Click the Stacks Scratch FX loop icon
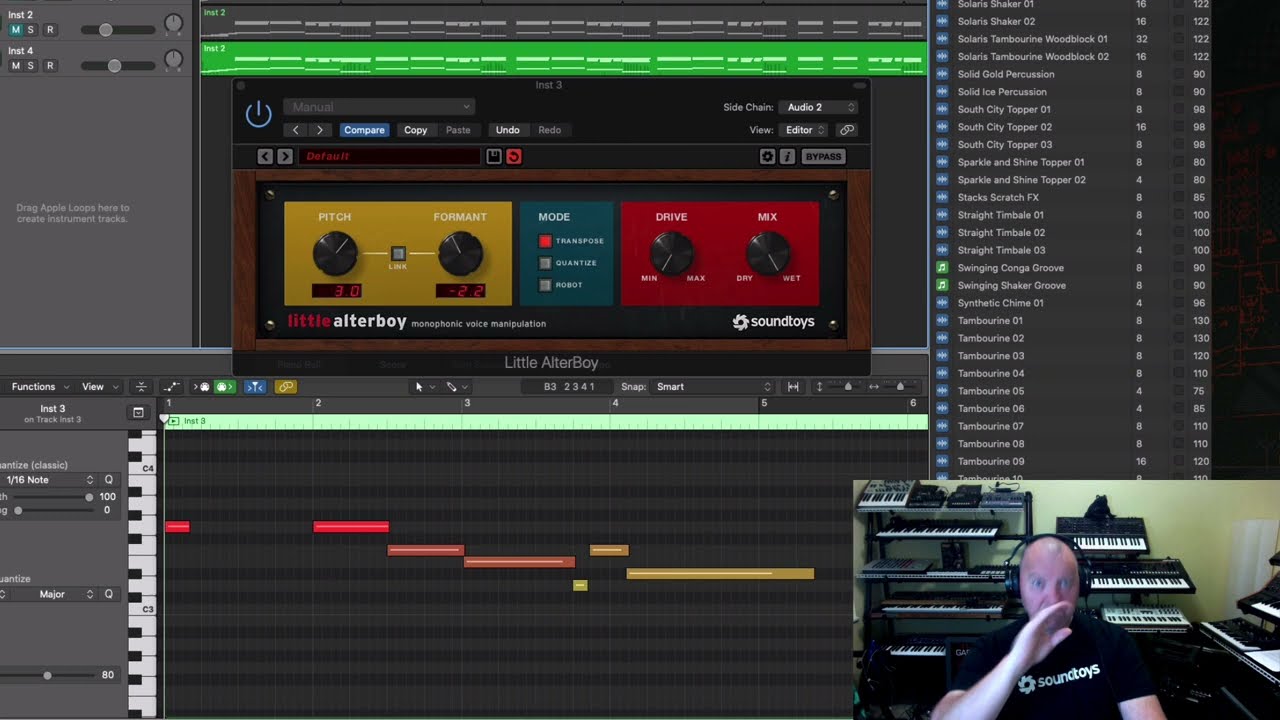Image resolution: width=1280 pixels, height=720 pixels. pos(941,198)
